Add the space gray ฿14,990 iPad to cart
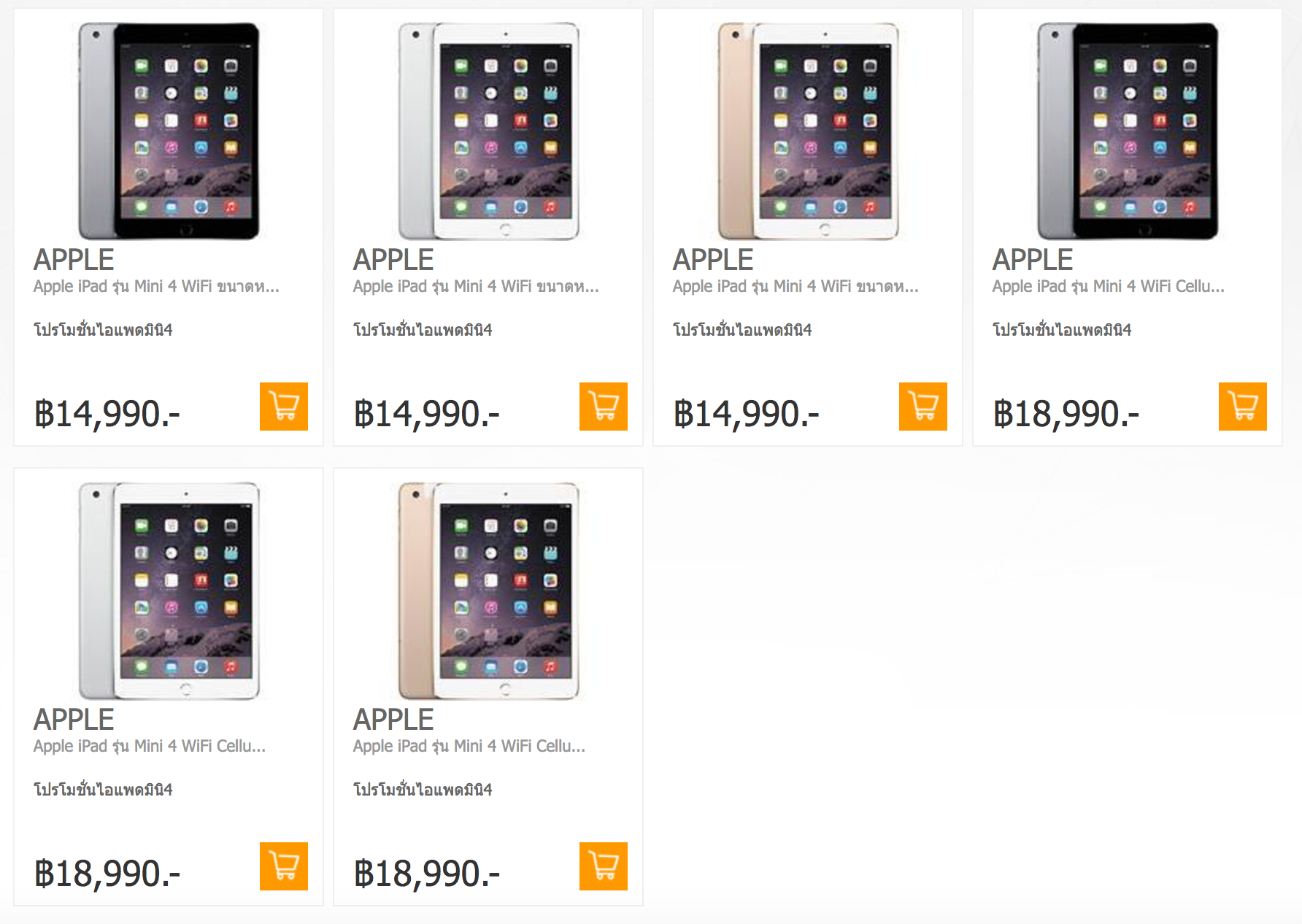The height and width of the screenshot is (924, 1302). click(283, 407)
